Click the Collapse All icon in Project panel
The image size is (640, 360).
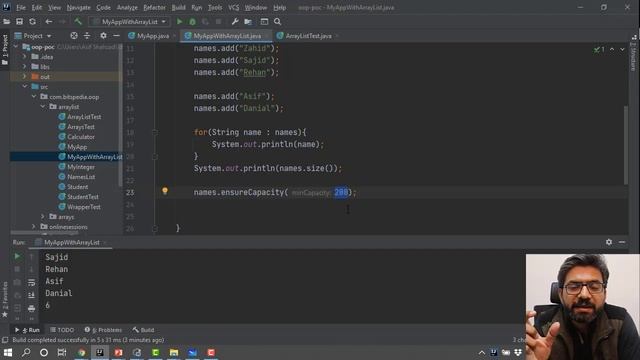pyautogui.click(x=87, y=36)
